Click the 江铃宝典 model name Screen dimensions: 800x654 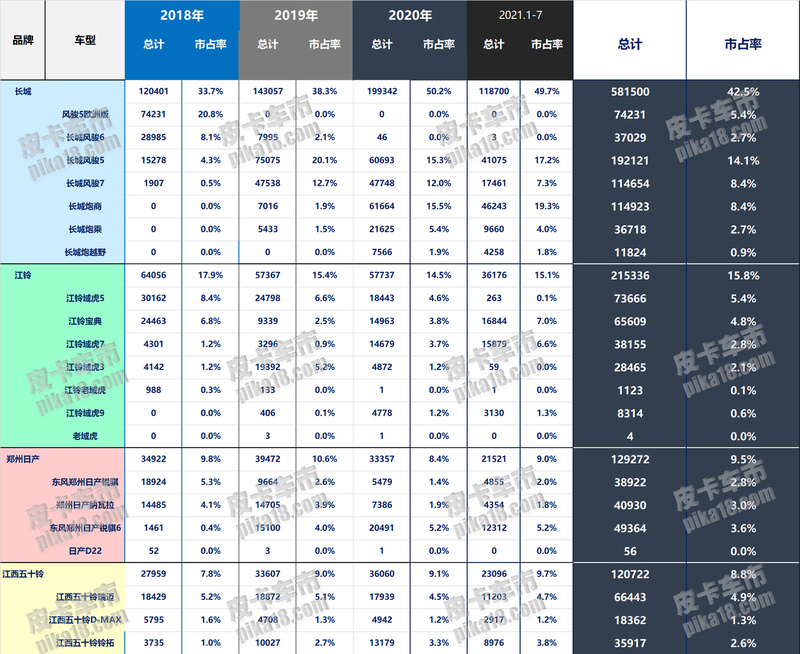(x=85, y=321)
